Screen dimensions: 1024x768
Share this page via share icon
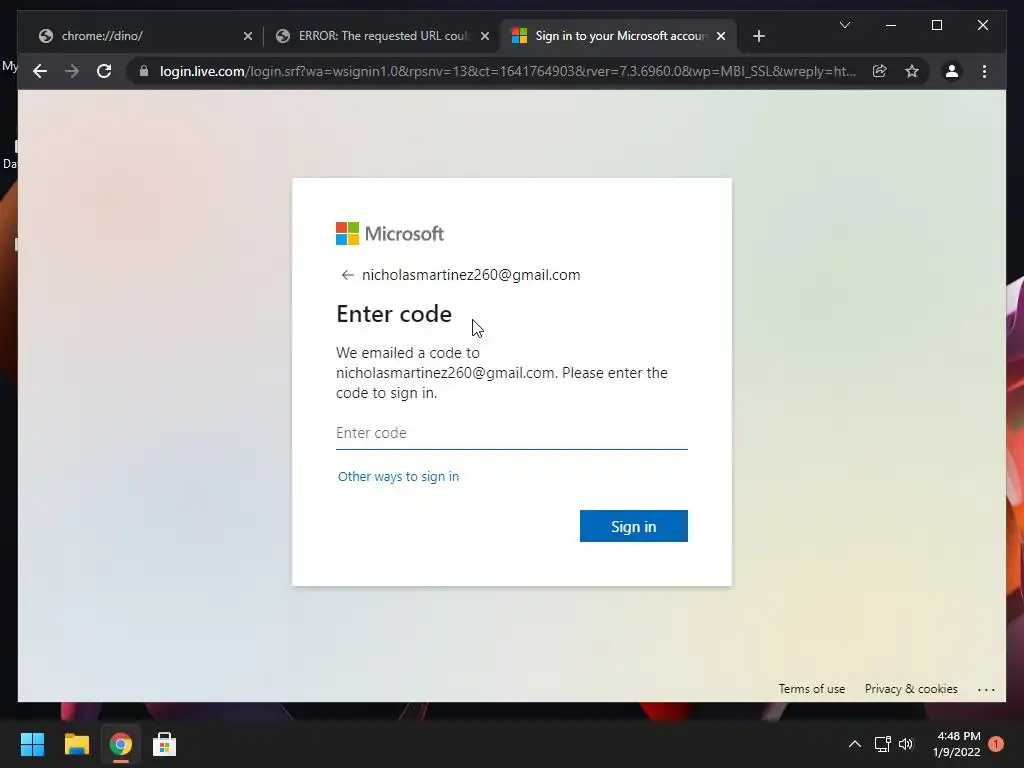[880, 71]
